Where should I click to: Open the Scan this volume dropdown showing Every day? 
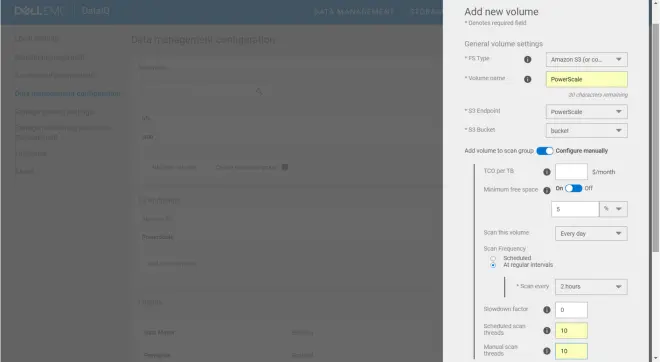point(591,233)
